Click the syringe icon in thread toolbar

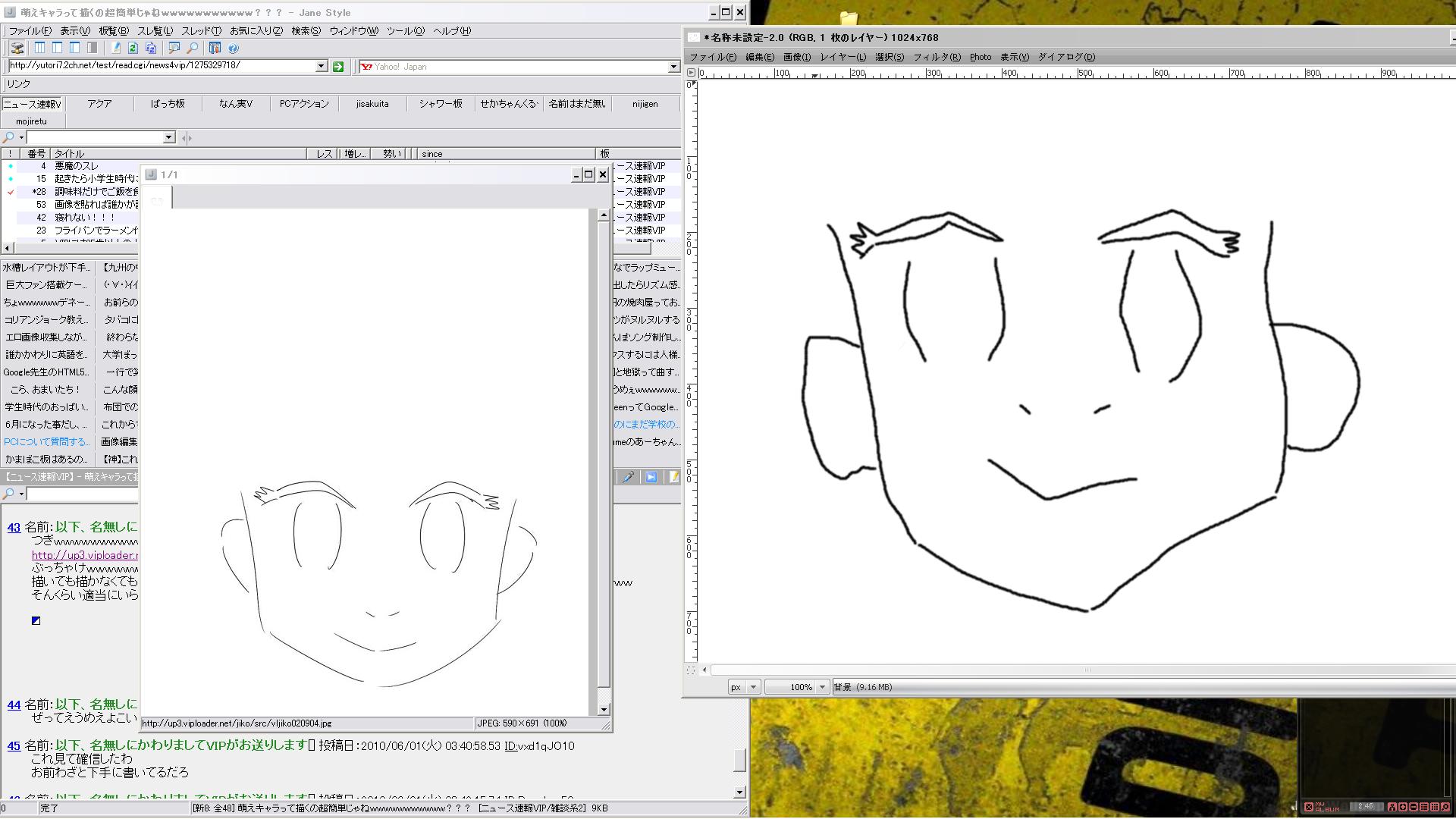628,477
